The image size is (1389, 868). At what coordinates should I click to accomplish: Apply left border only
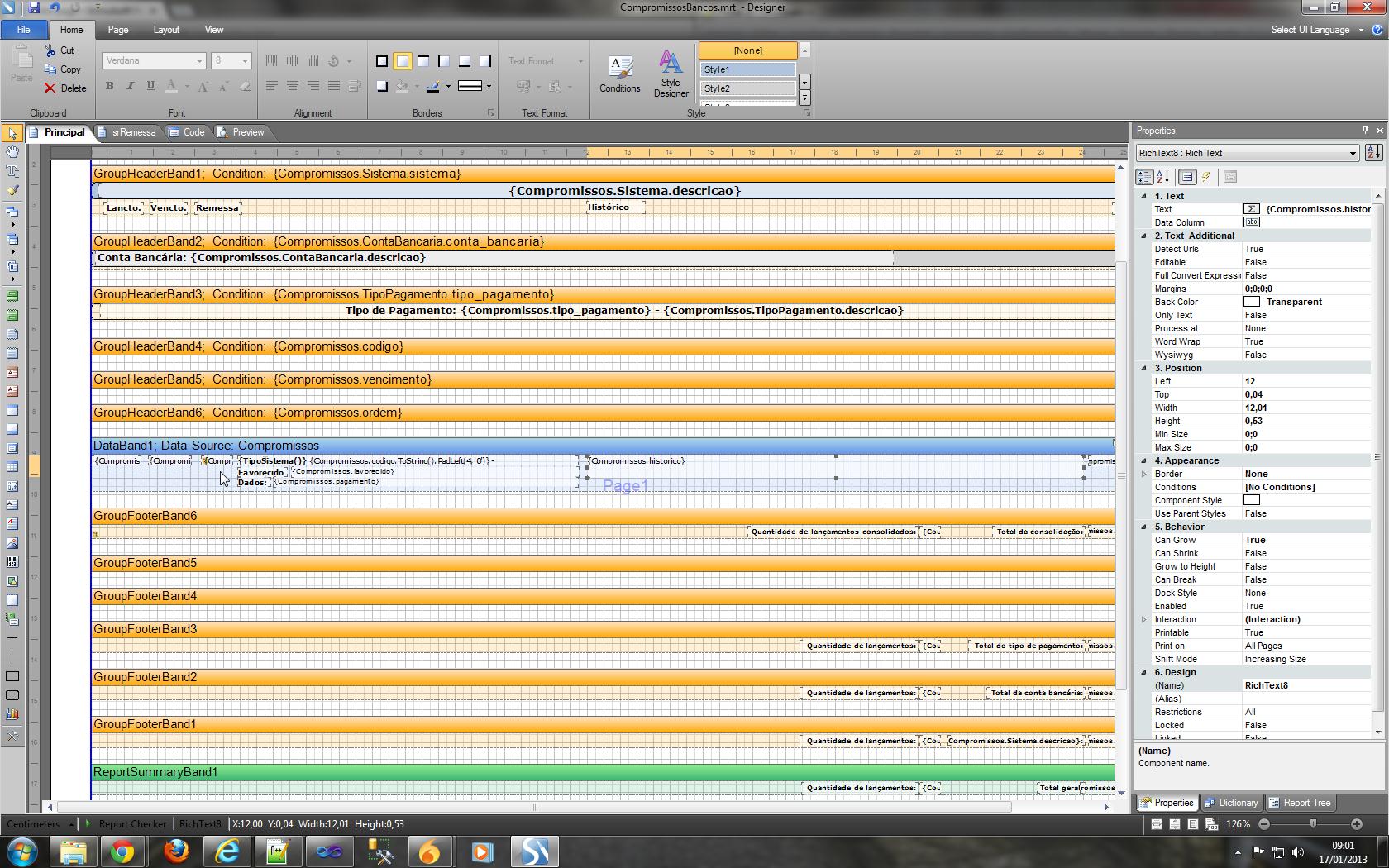coord(444,61)
